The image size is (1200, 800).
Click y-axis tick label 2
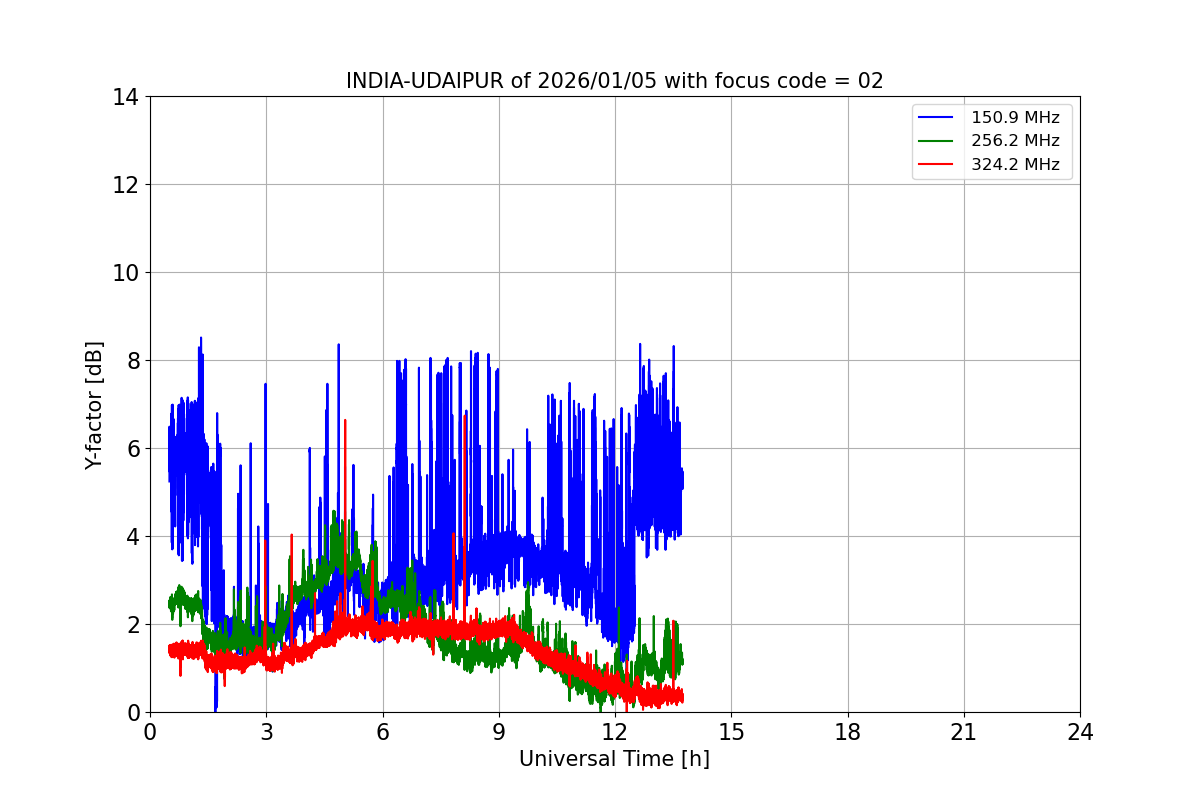click(133, 625)
